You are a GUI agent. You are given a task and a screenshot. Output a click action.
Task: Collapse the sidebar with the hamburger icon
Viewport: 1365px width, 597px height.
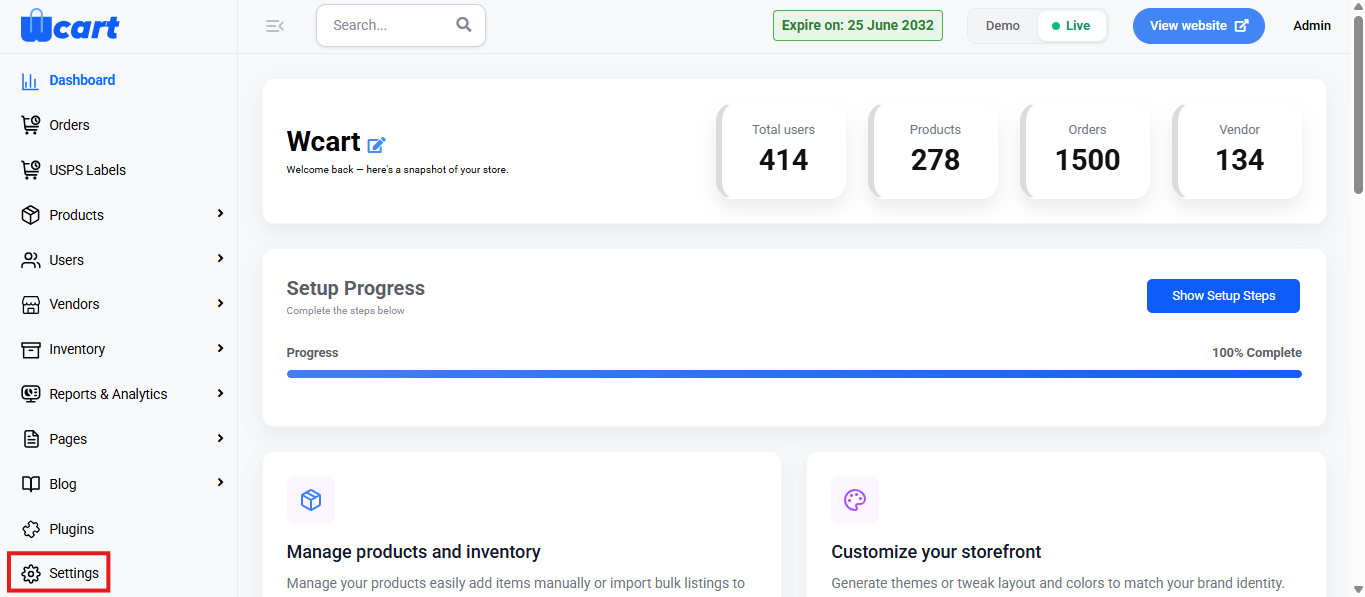point(275,26)
